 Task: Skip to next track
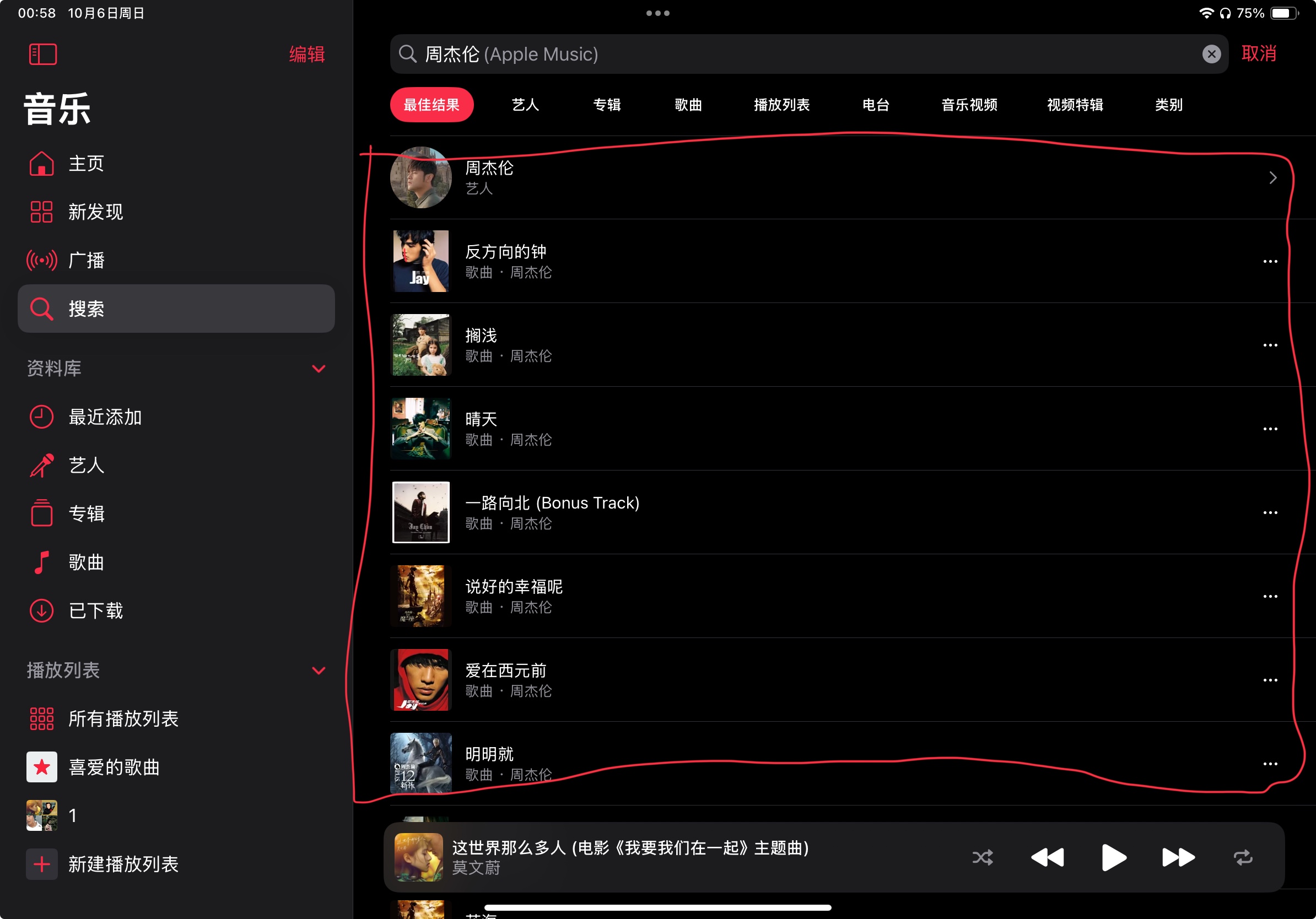pyautogui.click(x=1178, y=858)
